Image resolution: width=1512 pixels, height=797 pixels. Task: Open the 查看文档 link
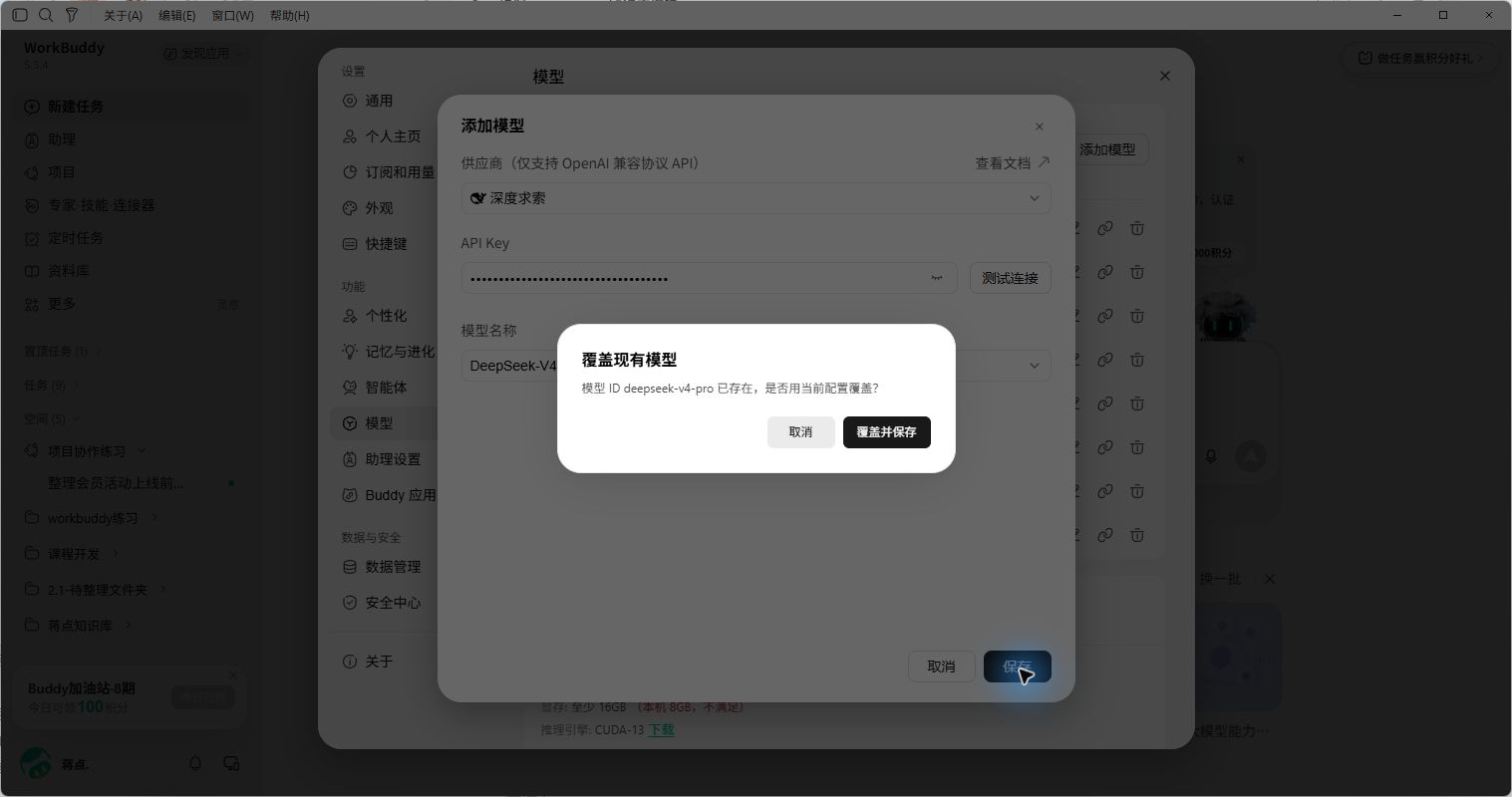[x=1012, y=163]
